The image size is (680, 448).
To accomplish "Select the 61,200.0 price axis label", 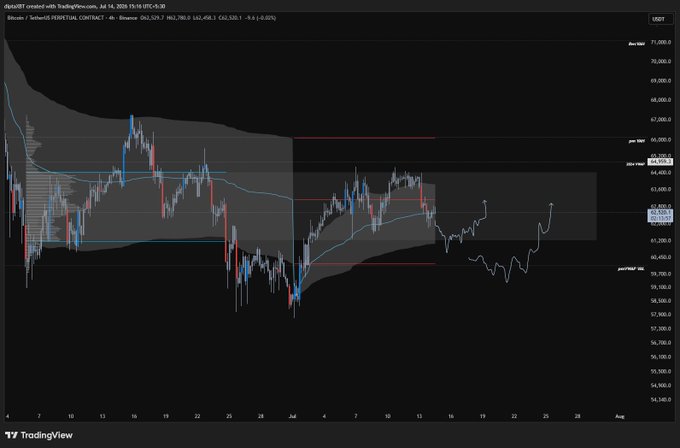I will [x=660, y=240].
